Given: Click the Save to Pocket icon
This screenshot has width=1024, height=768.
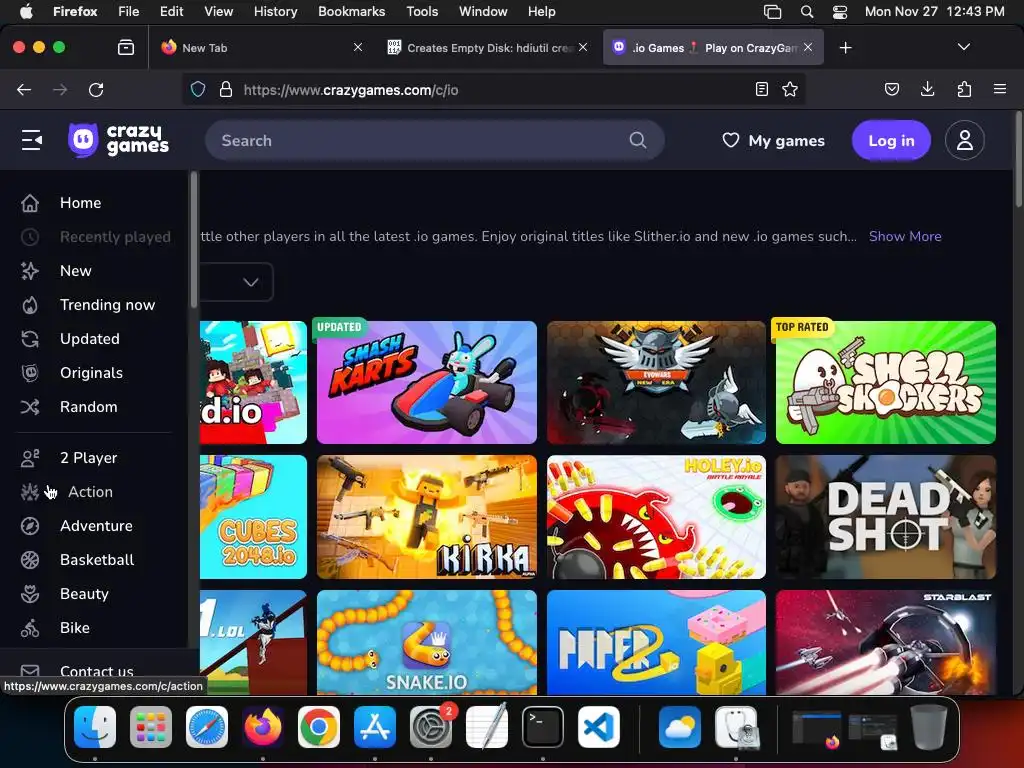Looking at the screenshot, I should [x=891, y=89].
